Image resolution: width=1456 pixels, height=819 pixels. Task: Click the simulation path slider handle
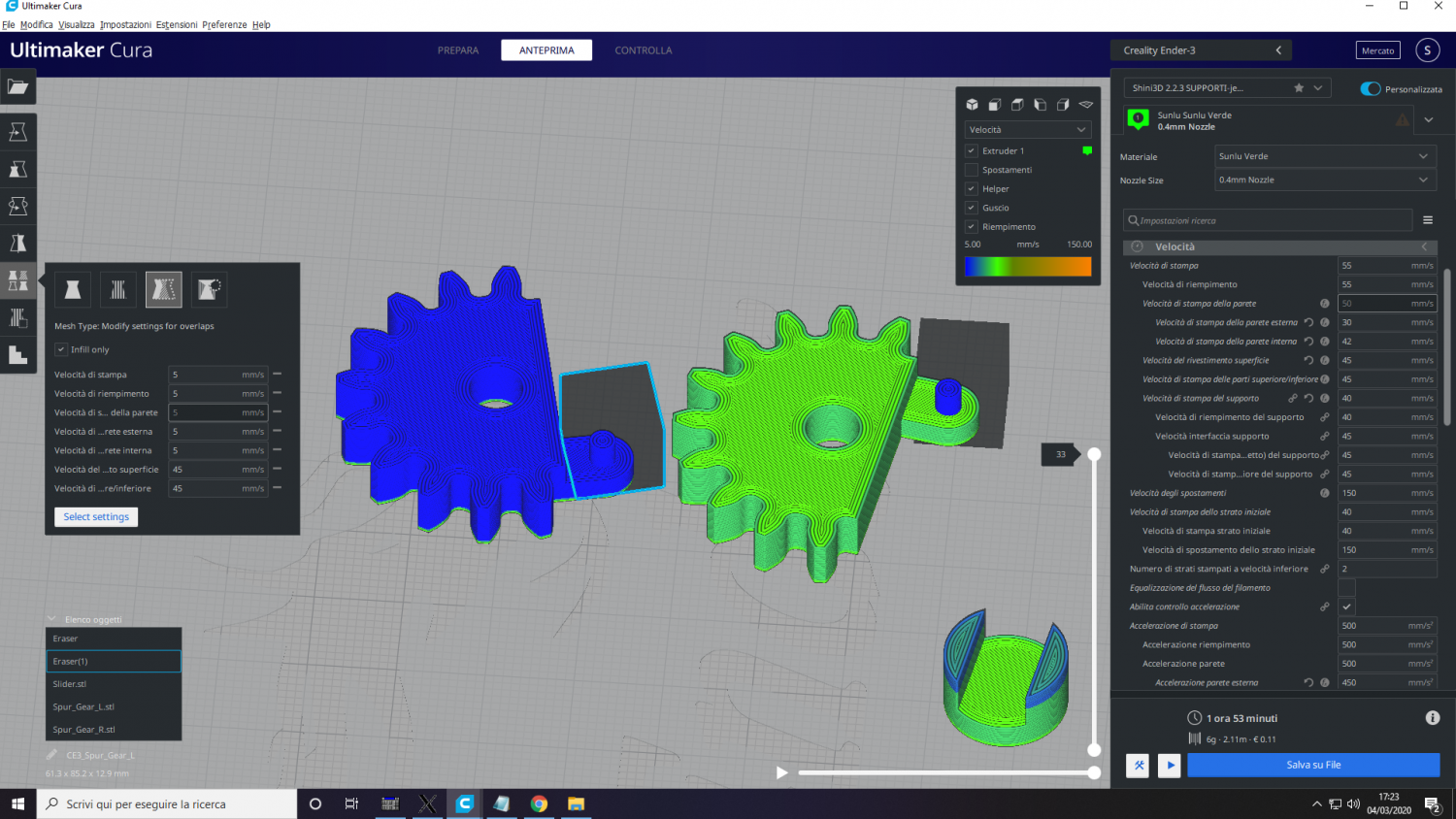[x=1094, y=772]
